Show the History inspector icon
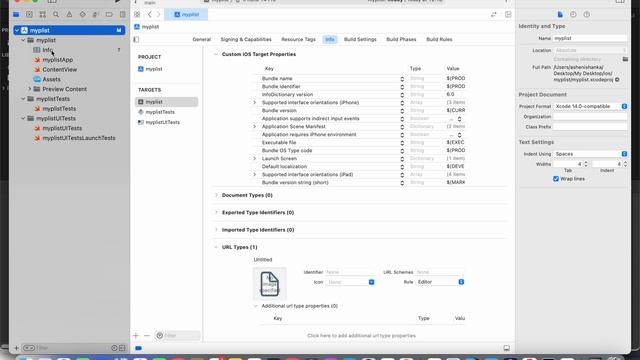Viewport: 640px width, 360px height. [x=573, y=15]
